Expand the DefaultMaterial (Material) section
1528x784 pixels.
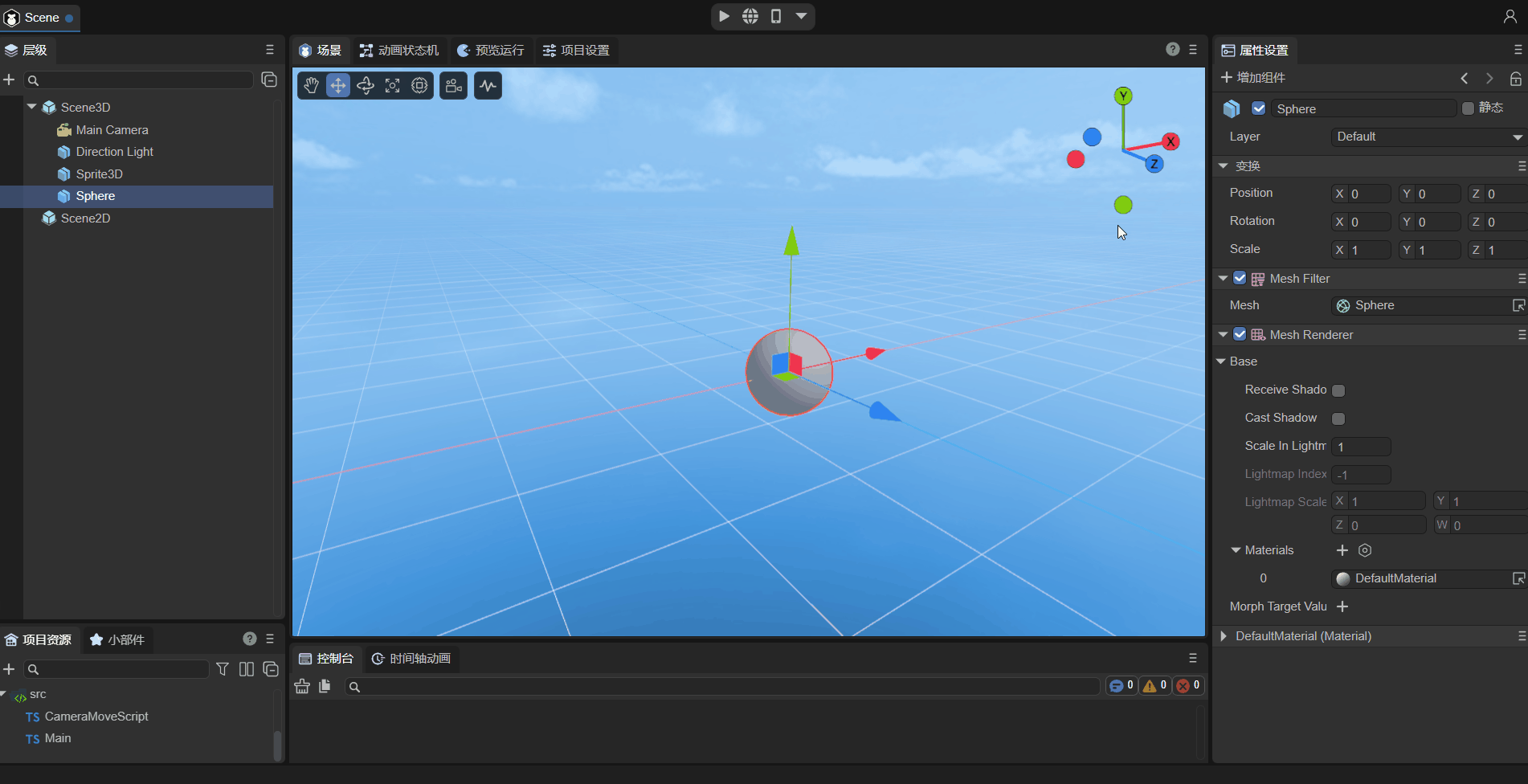click(1224, 636)
